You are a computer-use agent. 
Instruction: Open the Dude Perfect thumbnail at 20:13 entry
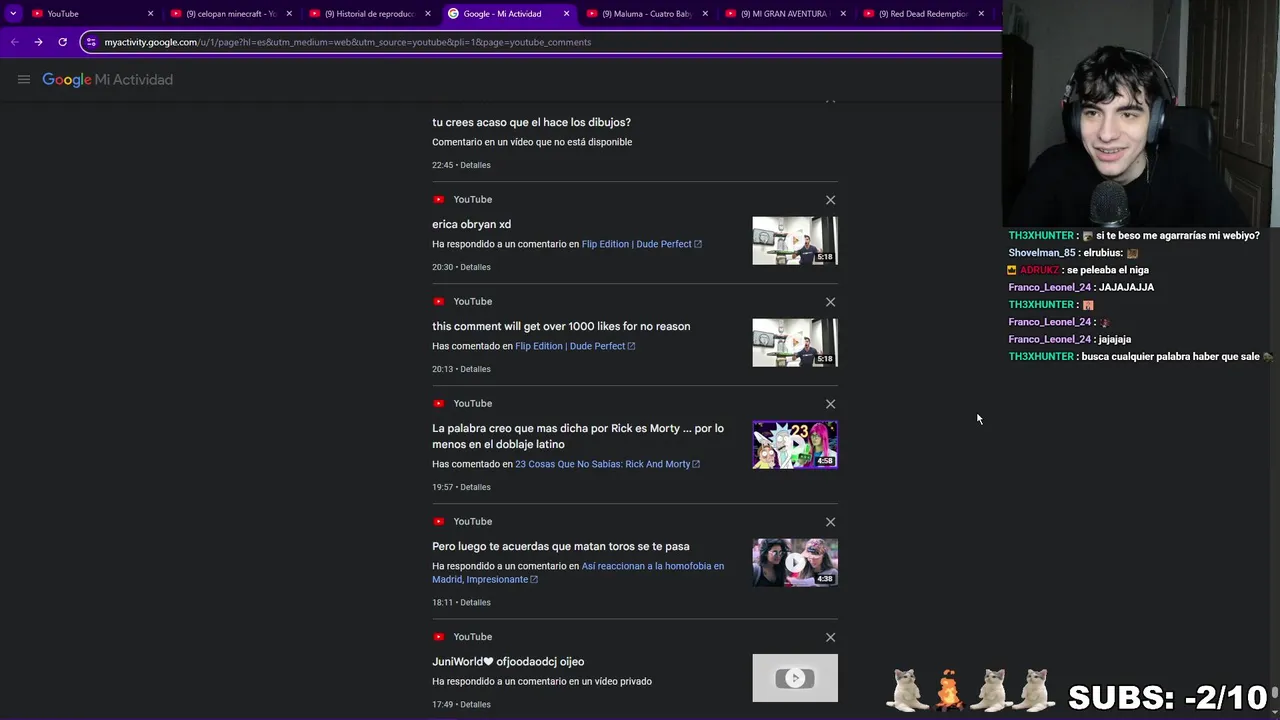(795, 343)
